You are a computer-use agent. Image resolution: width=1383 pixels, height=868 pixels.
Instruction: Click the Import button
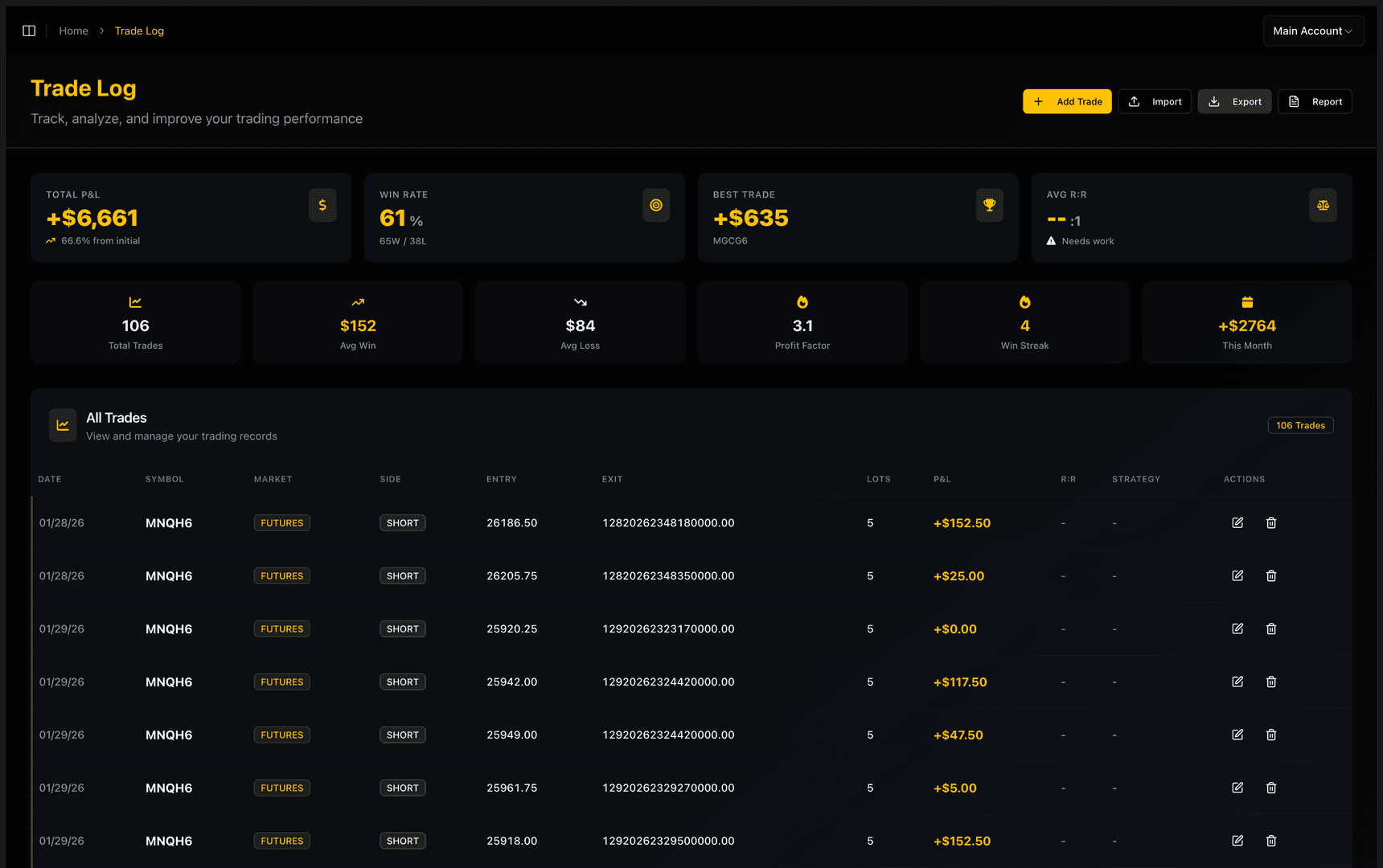[1155, 101]
